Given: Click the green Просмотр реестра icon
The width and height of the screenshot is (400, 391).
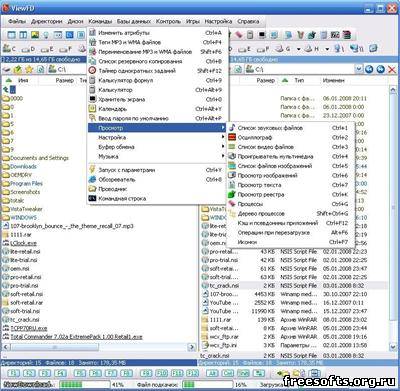Looking at the screenshot, I should coord(232,194).
